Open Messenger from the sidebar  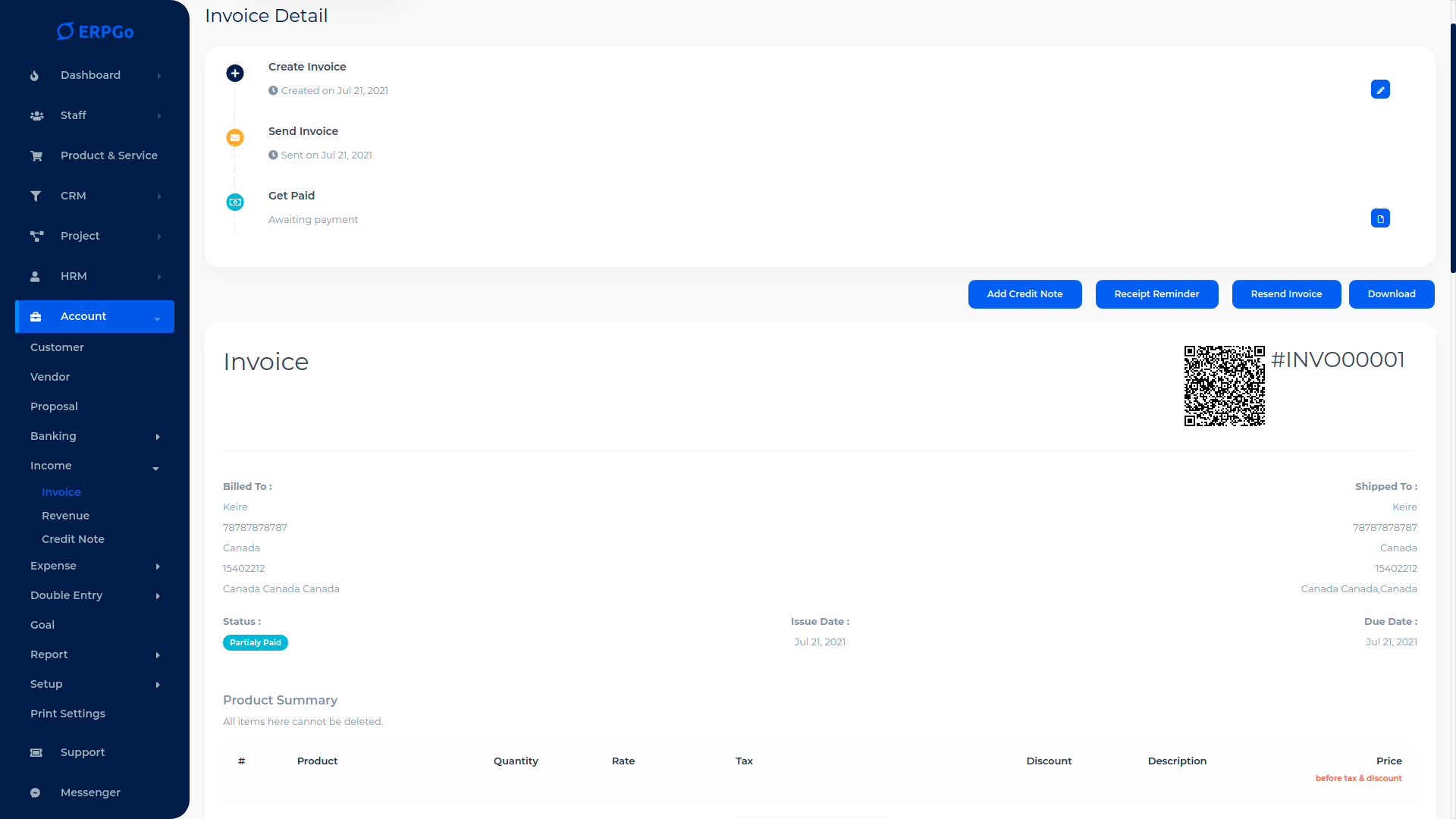click(90, 792)
